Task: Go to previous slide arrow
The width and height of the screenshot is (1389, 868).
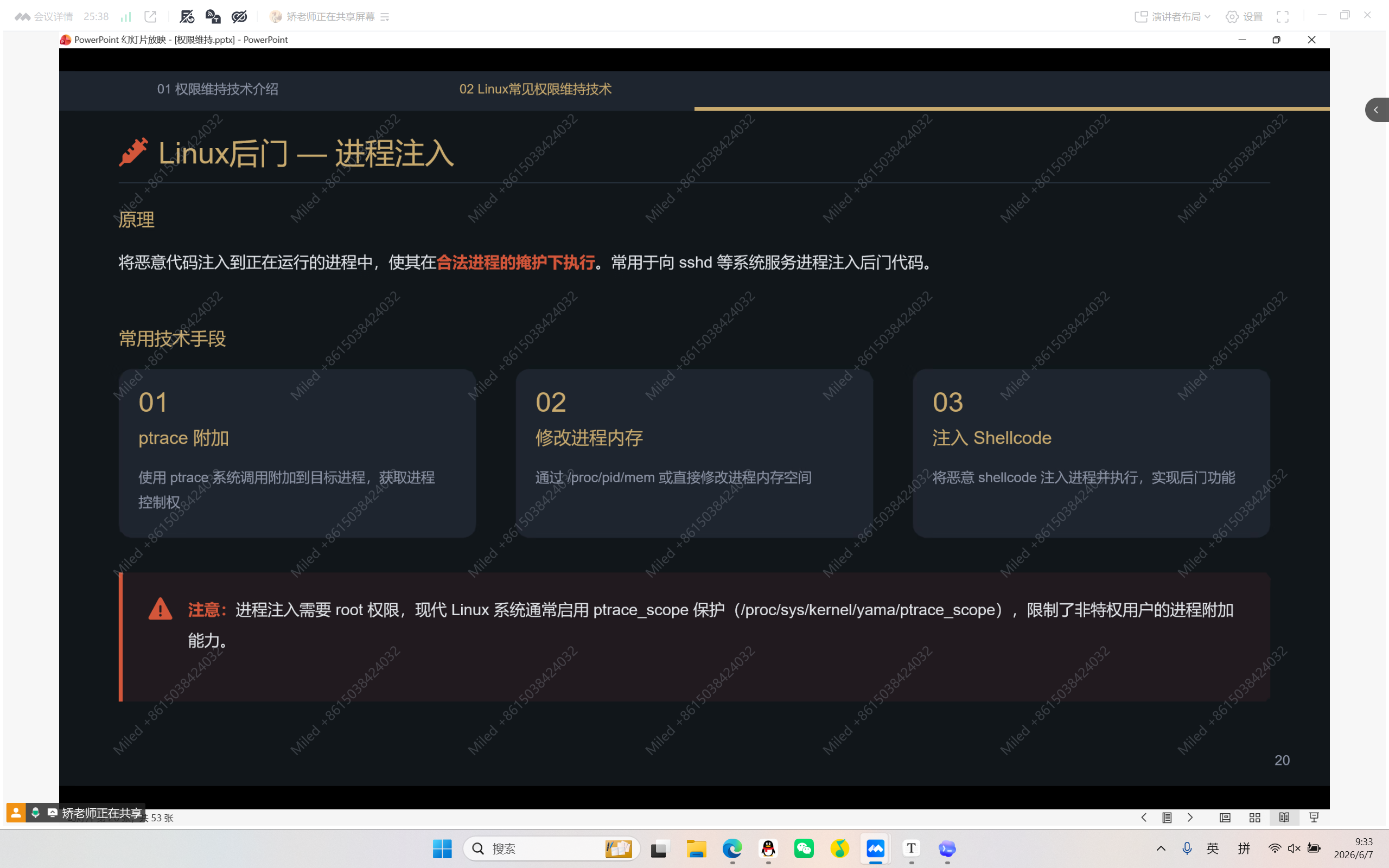Action: 1143,818
